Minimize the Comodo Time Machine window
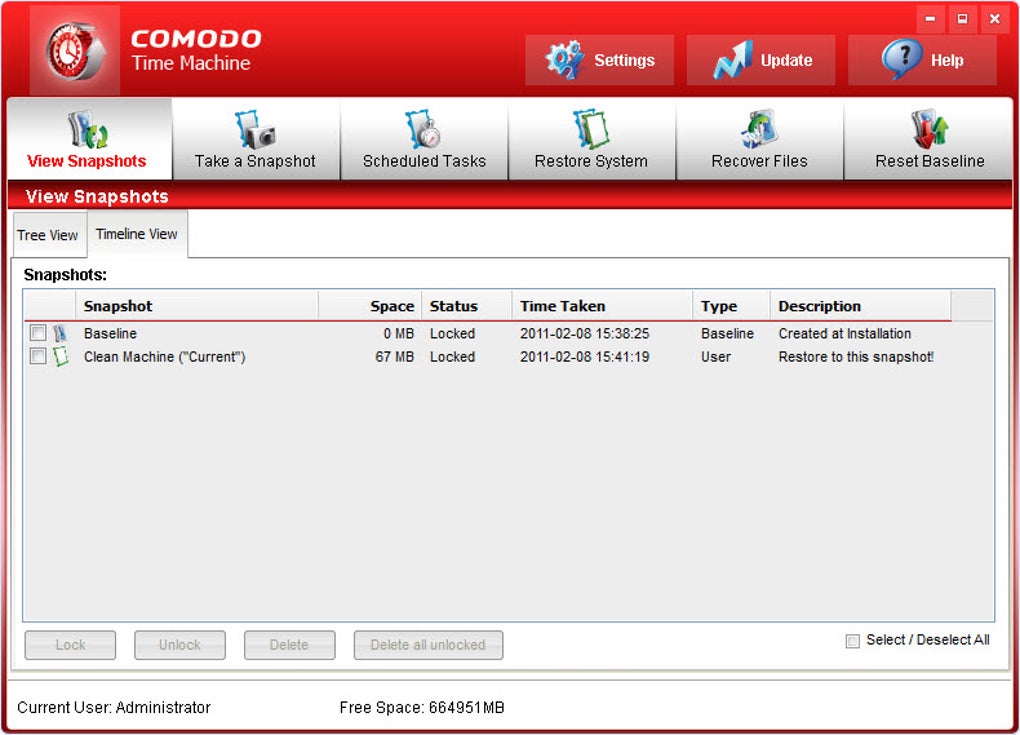This screenshot has height=735, width=1020. (x=930, y=19)
